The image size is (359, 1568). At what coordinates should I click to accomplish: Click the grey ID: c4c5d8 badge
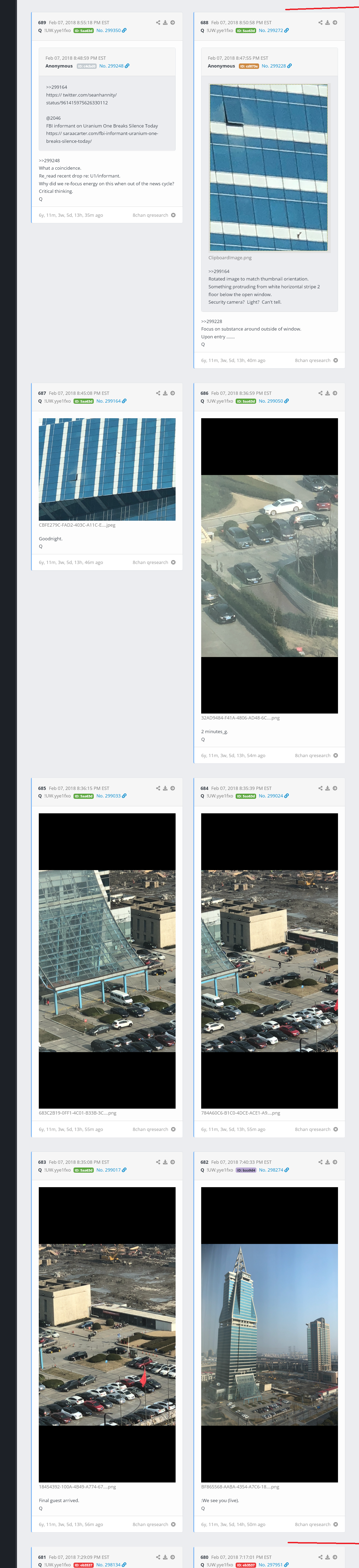[86, 66]
